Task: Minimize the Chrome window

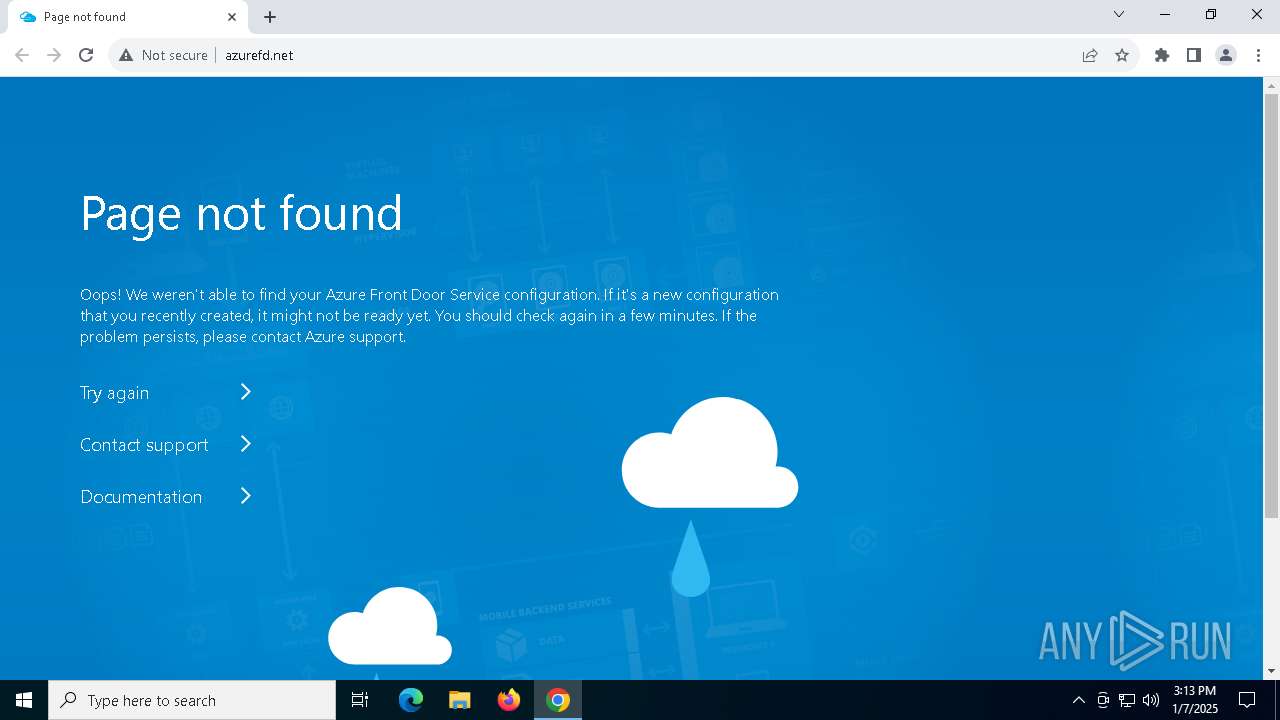Action: click(1165, 14)
